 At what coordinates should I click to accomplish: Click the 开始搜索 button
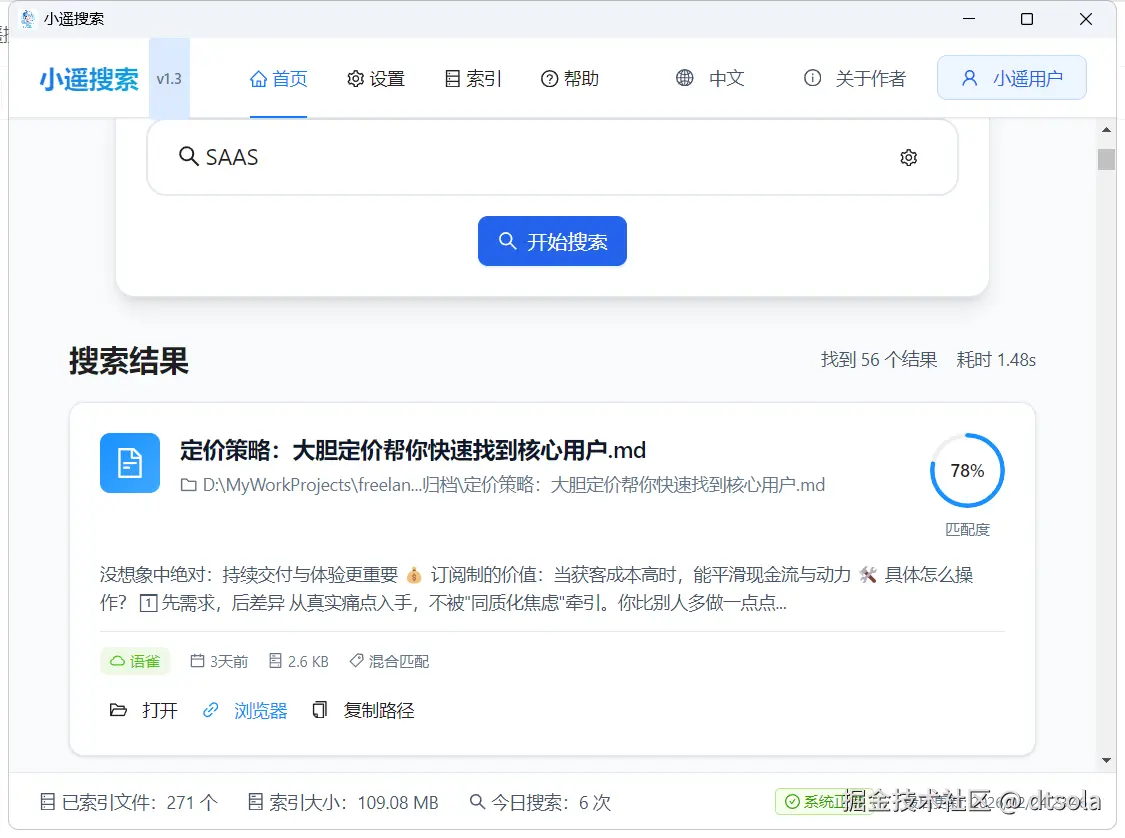click(x=552, y=241)
